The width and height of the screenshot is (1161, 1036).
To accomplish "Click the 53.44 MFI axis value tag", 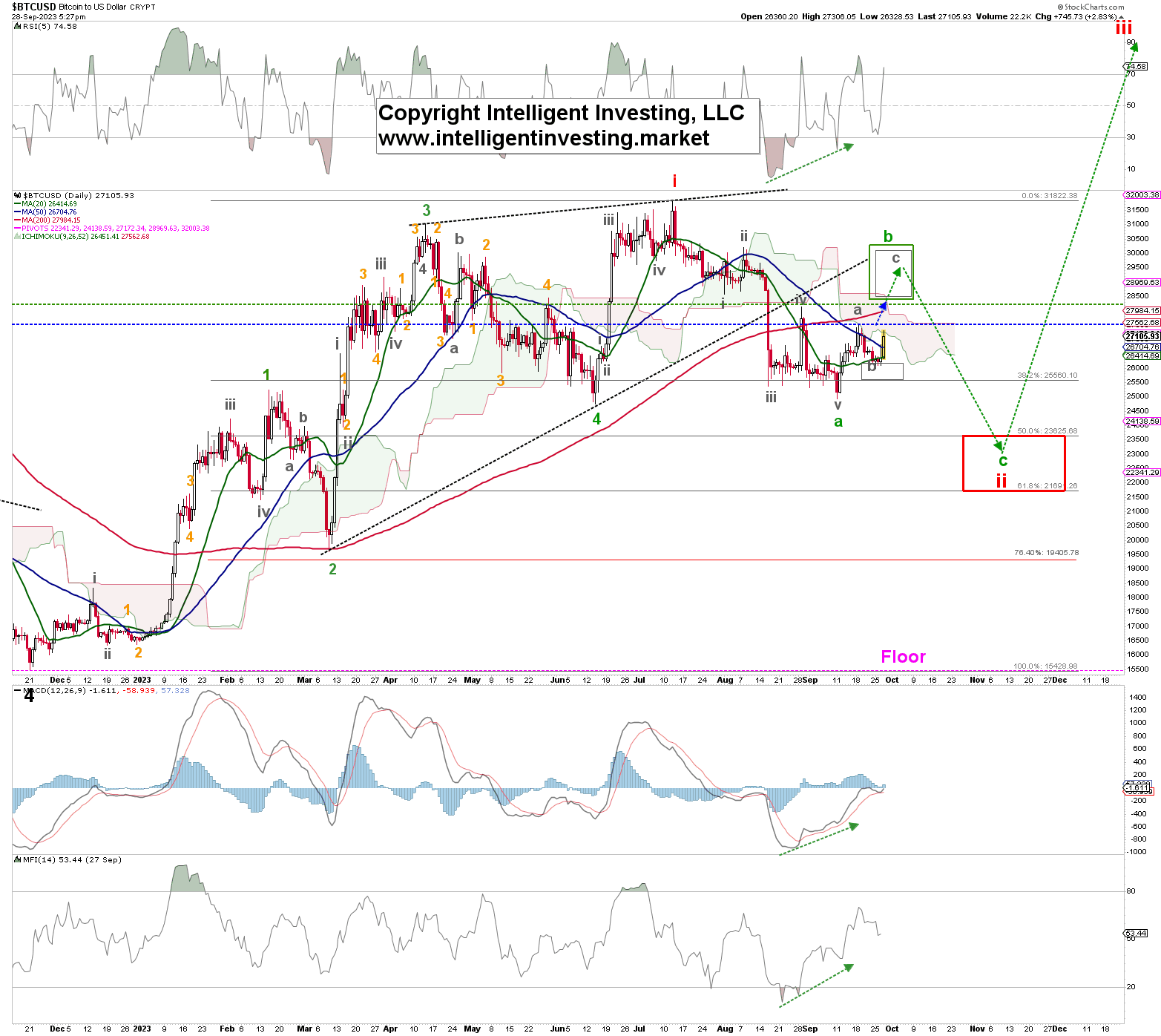I will point(1136,934).
